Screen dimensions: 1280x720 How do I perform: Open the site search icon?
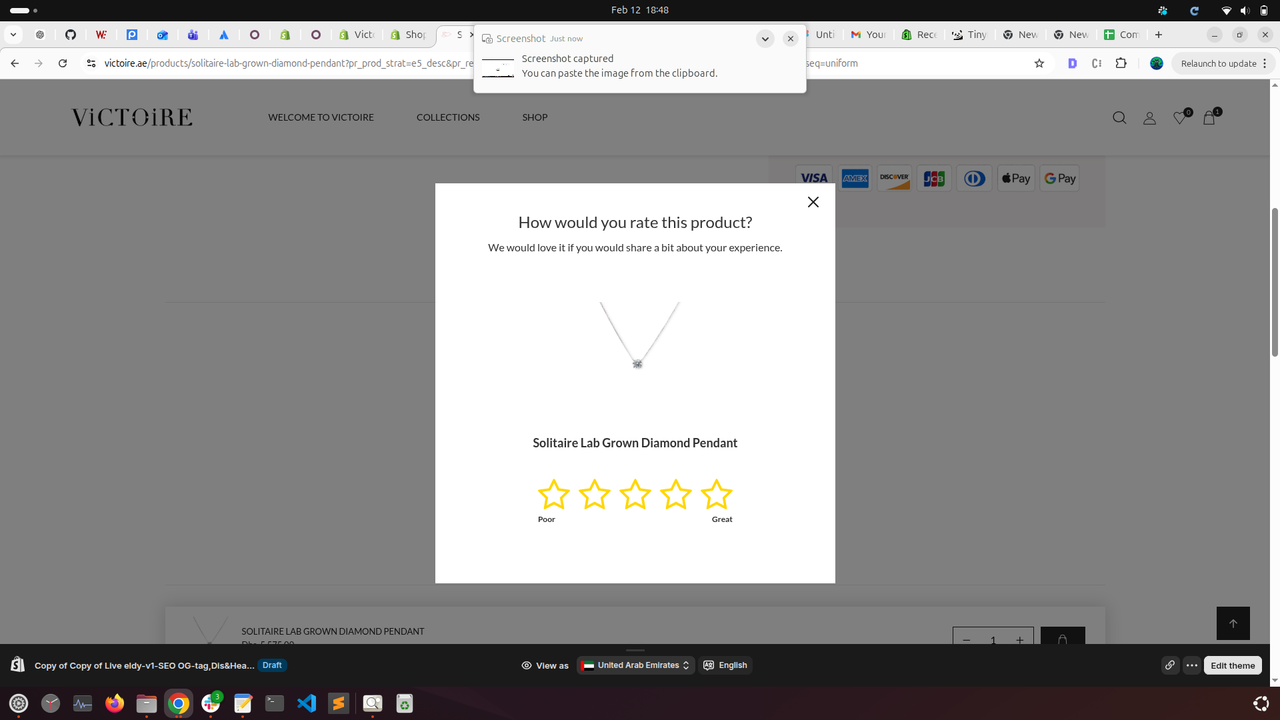click(x=1119, y=118)
